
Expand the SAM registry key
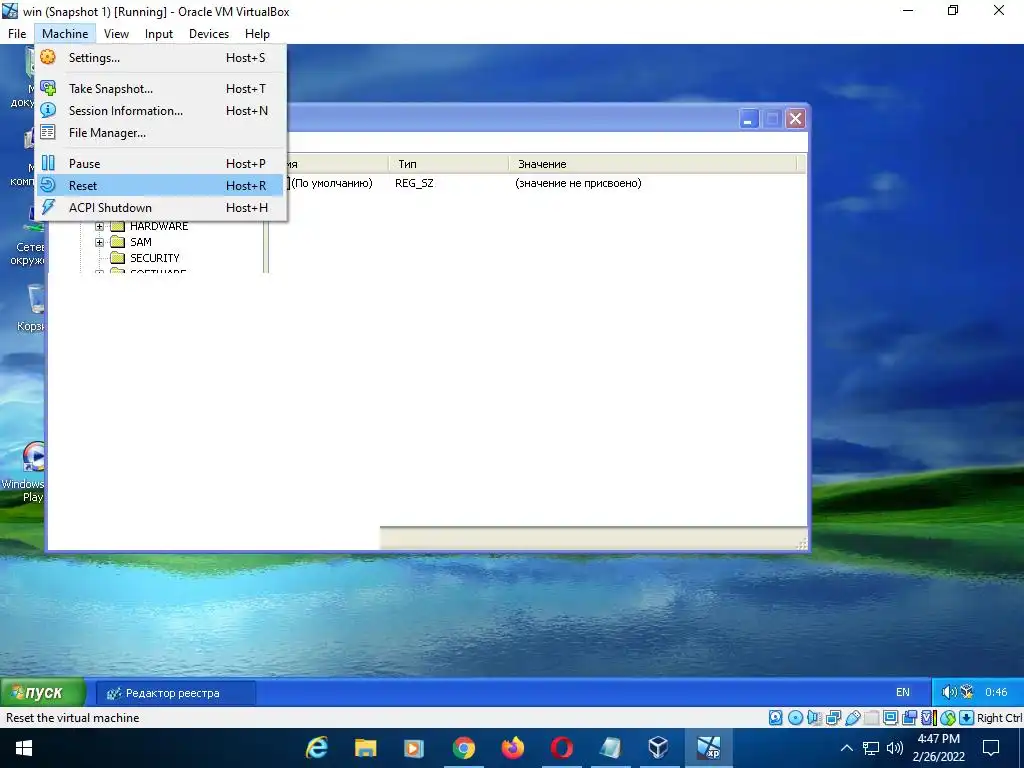[x=99, y=242]
